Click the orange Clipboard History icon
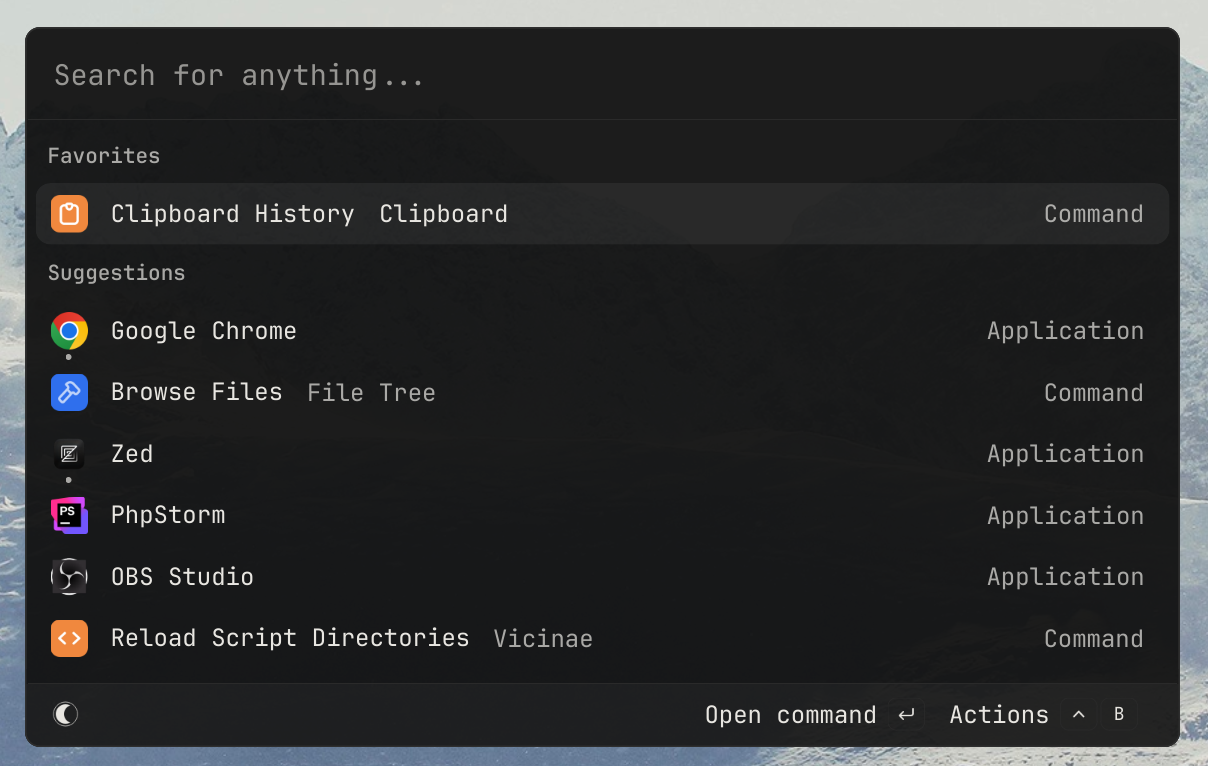The image size is (1208, 766). (69, 214)
